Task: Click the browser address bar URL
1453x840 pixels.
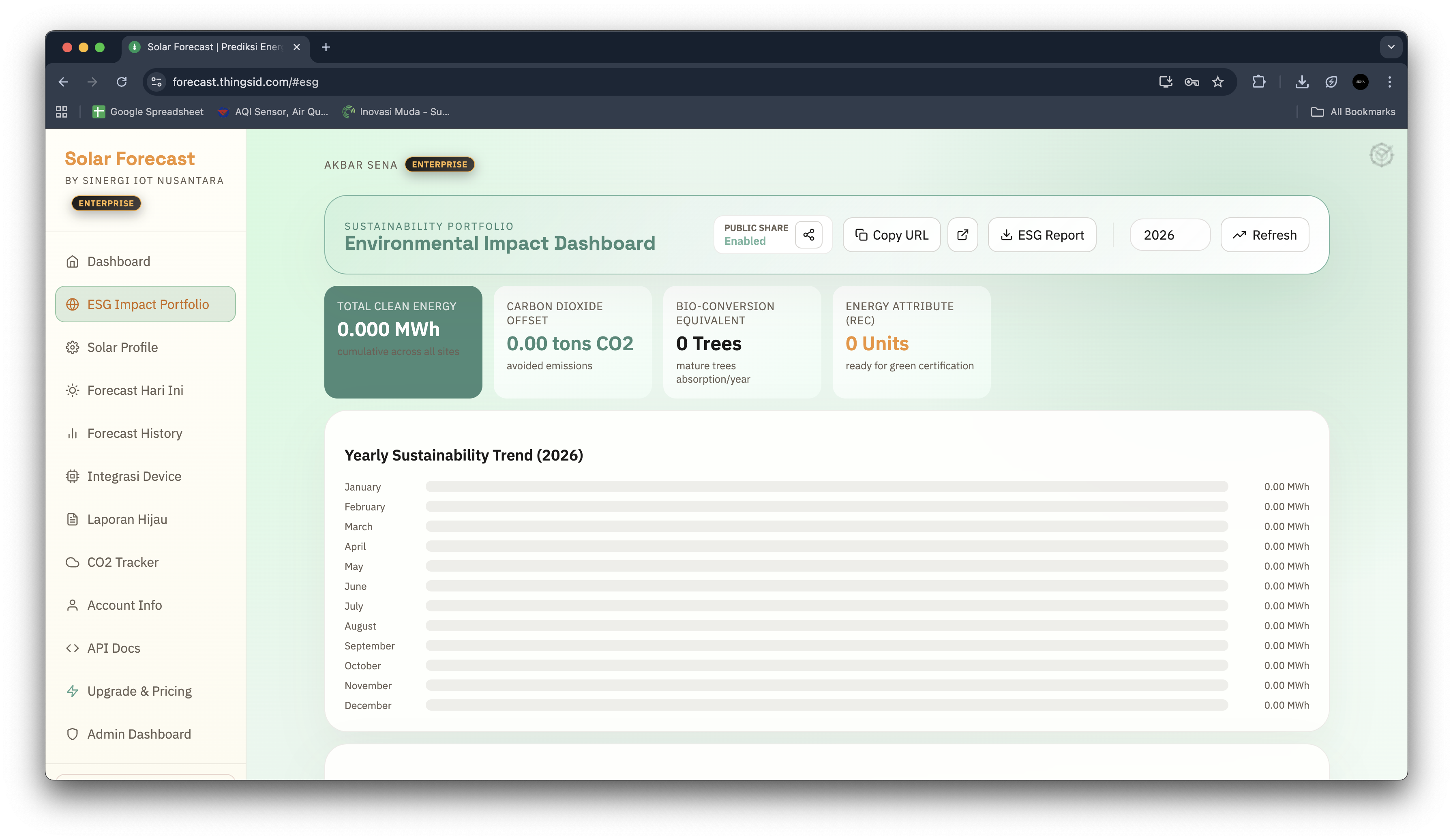Action: pos(245,82)
